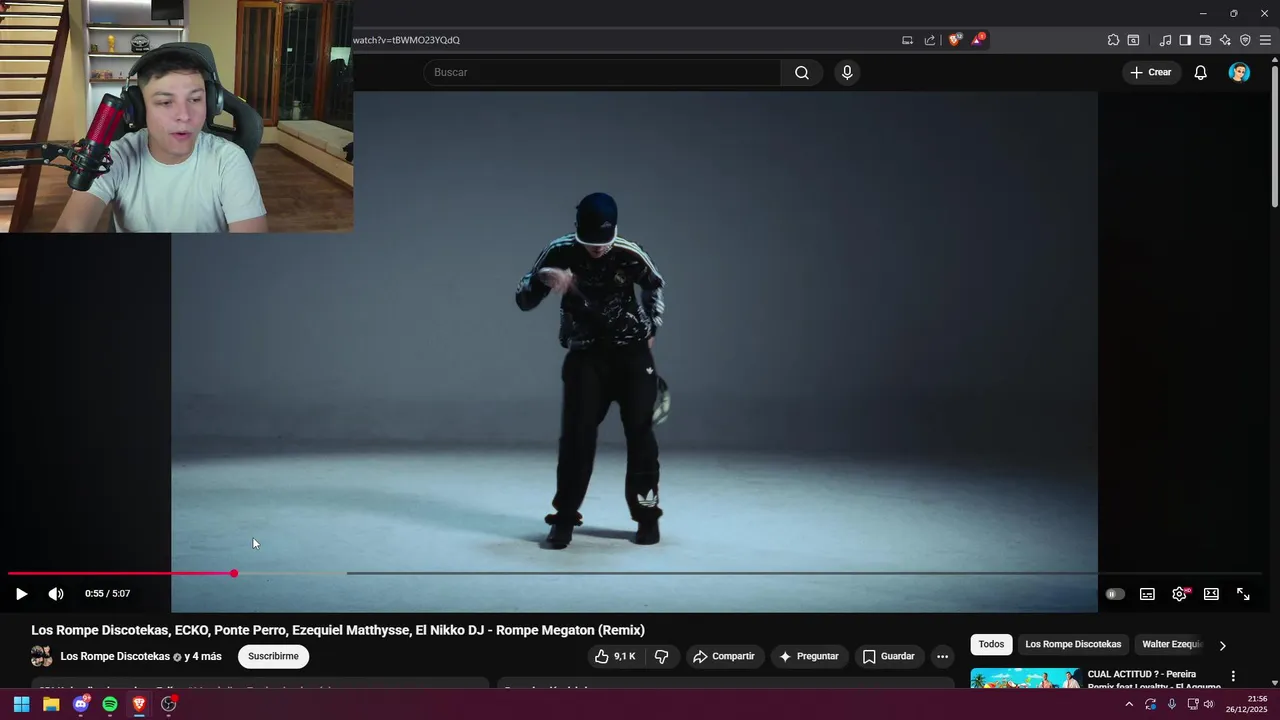Image resolution: width=1280 pixels, height=720 pixels.
Task: Toggle the autoplay switch in player controls
Action: (1115, 594)
